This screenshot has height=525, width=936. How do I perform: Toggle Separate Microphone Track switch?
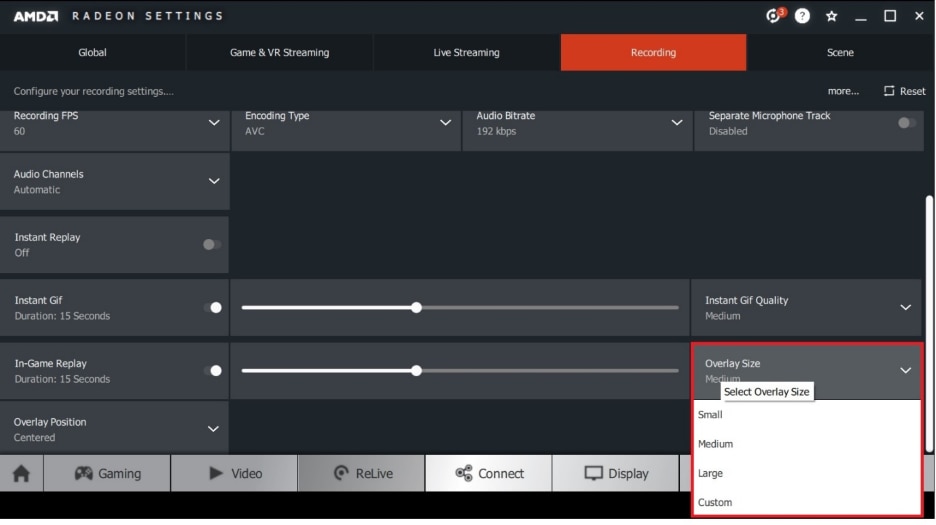(x=906, y=122)
